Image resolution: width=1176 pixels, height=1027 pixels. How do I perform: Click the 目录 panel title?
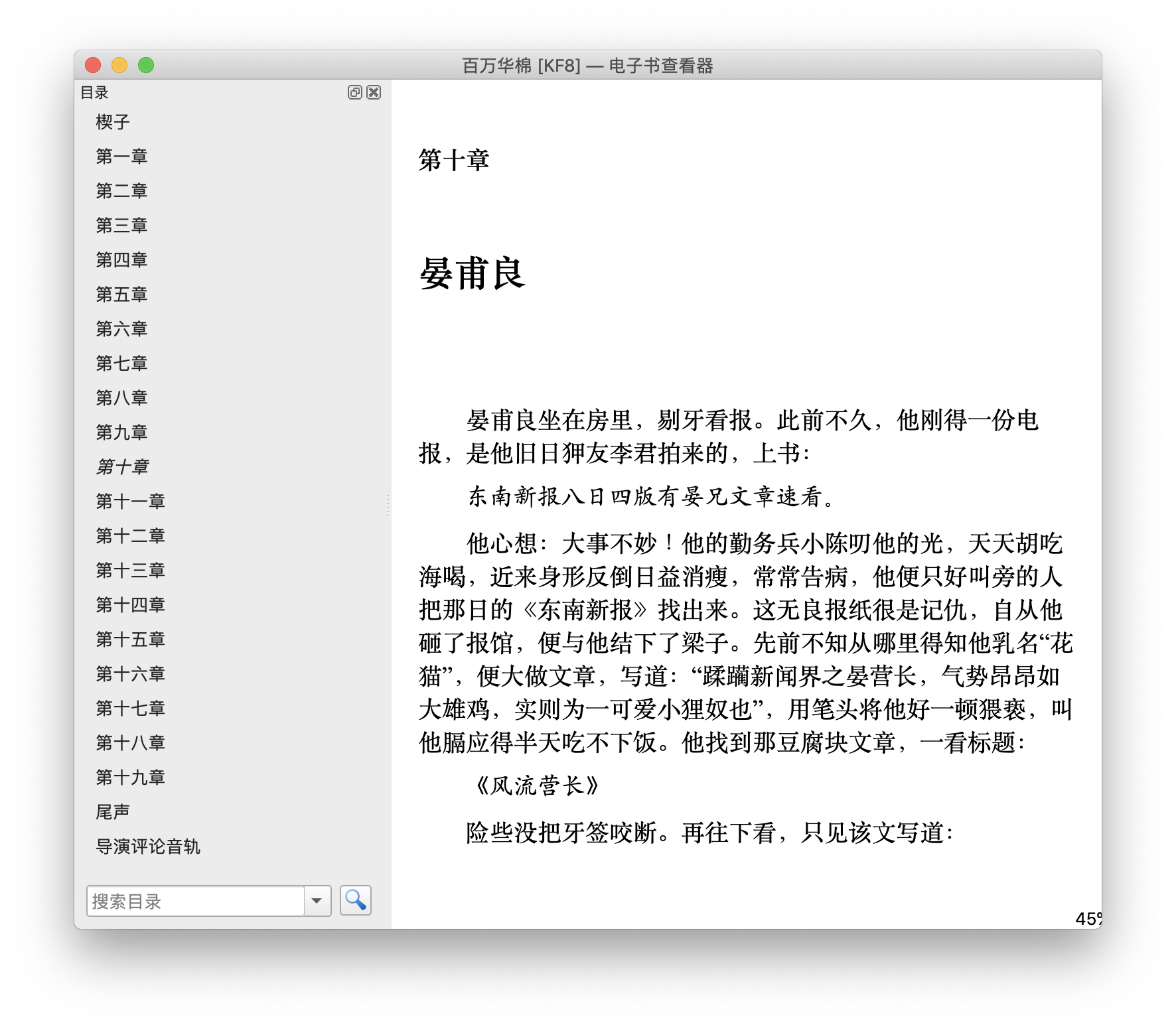pos(94,93)
